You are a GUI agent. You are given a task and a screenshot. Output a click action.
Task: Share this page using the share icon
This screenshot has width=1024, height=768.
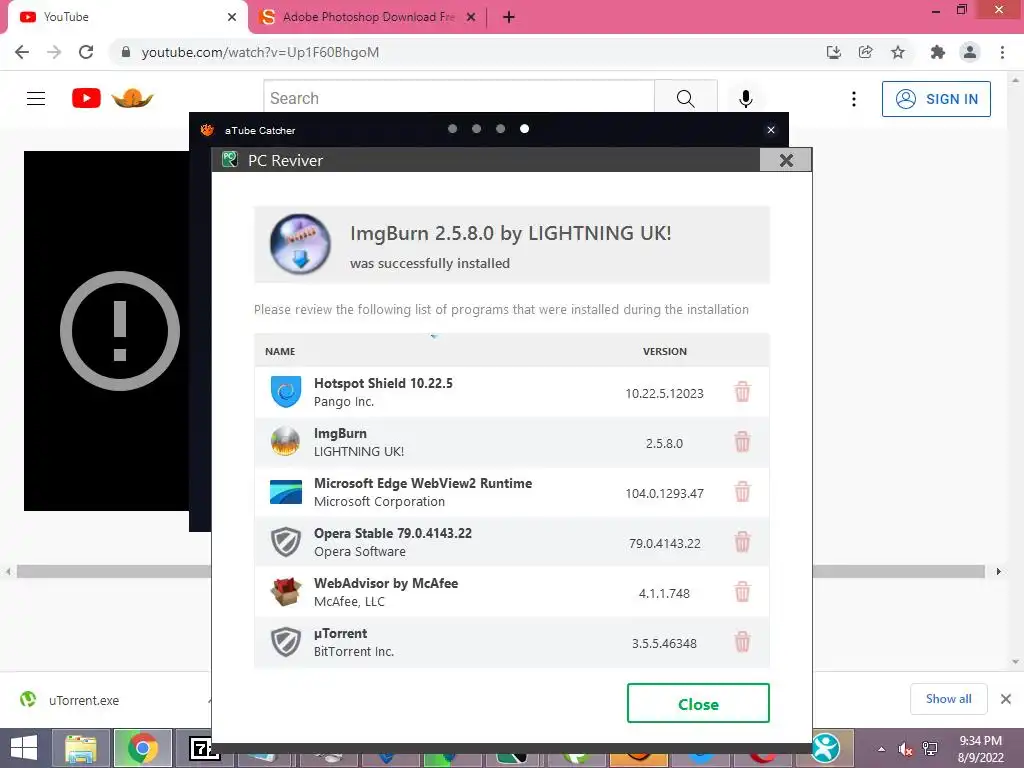(x=865, y=52)
